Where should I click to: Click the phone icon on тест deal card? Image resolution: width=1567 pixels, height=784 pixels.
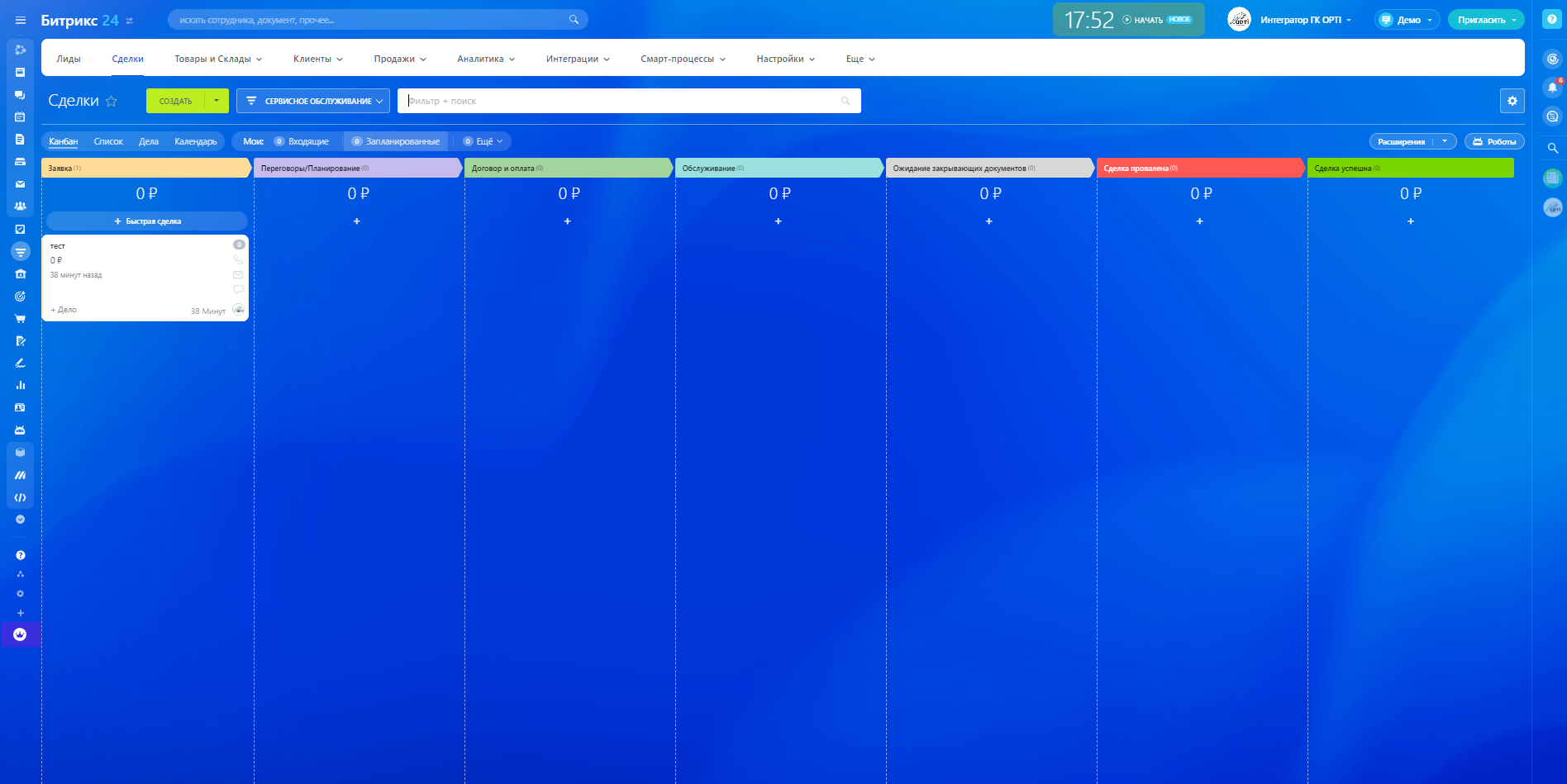point(238,259)
